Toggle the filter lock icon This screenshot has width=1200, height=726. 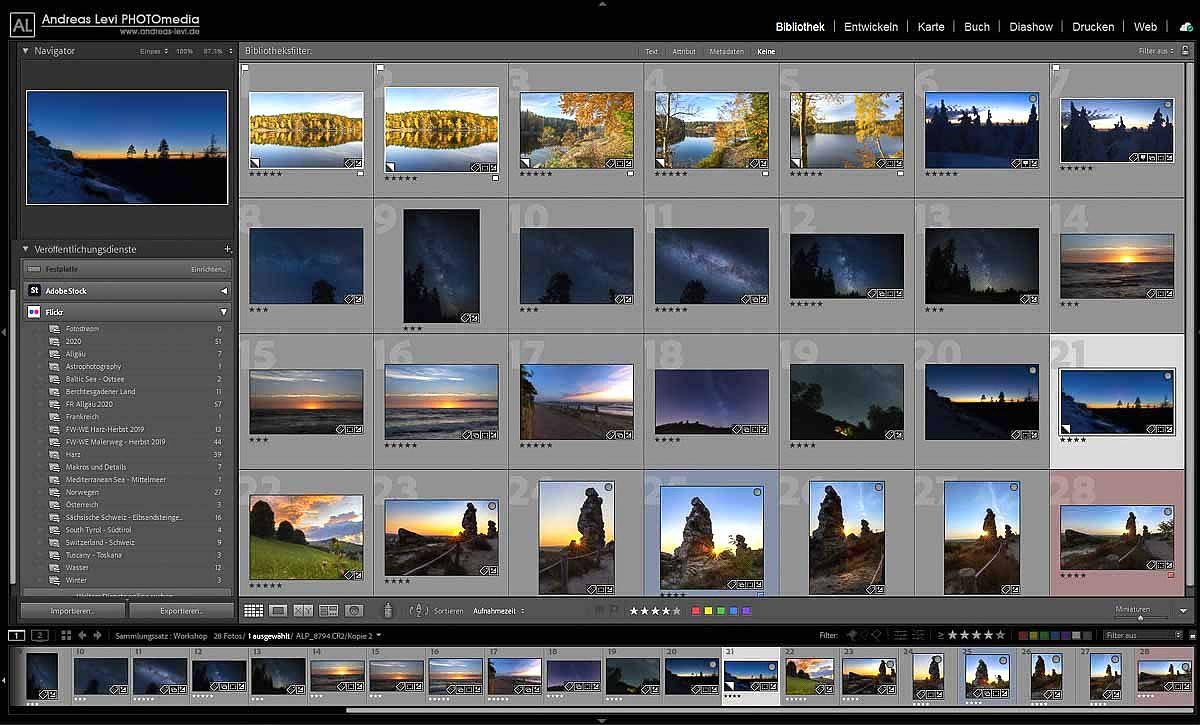pos(1187,51)
